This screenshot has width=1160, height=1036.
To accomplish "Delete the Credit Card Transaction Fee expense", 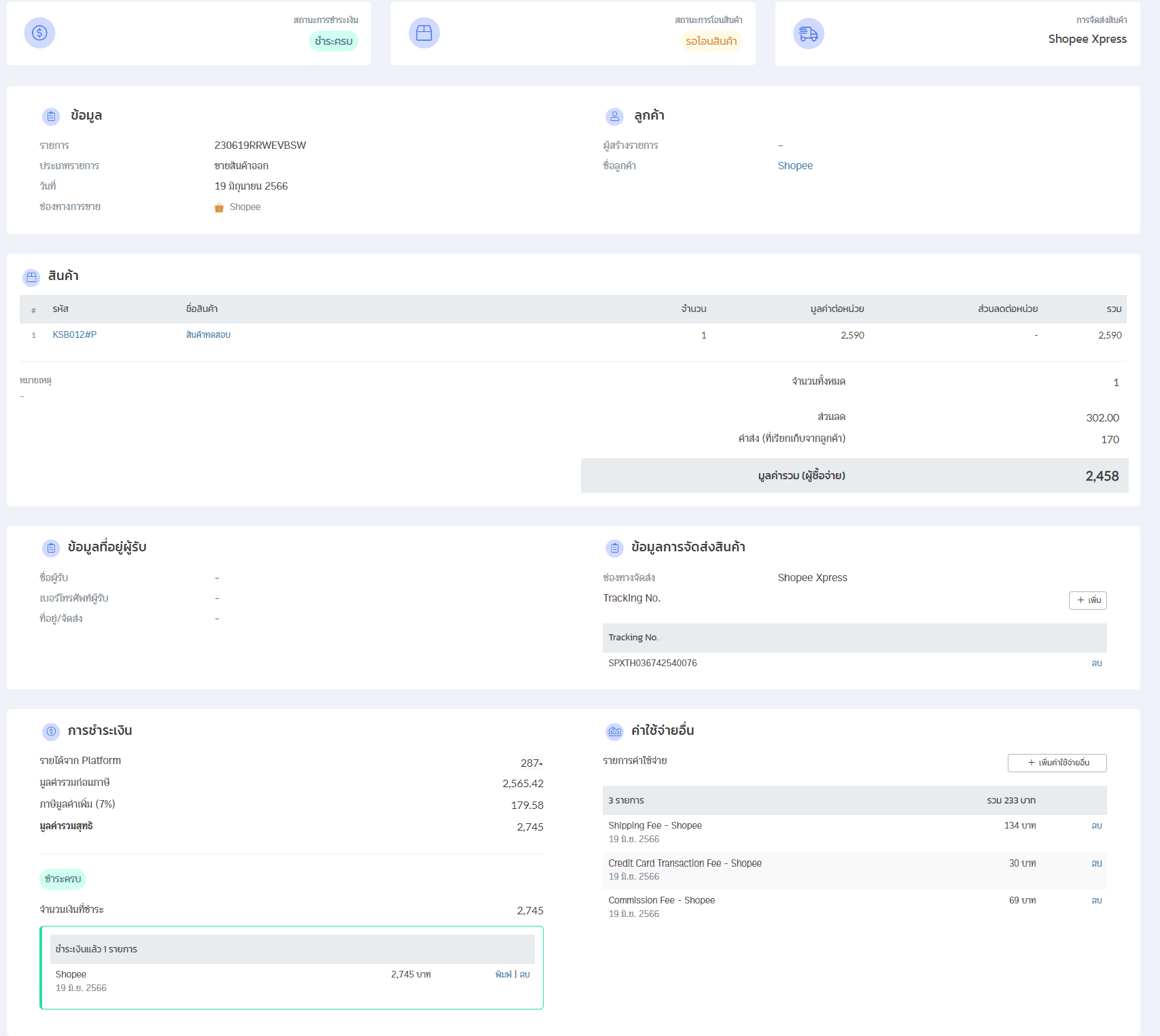I will pyautogui.click(x=1096, y=863).
